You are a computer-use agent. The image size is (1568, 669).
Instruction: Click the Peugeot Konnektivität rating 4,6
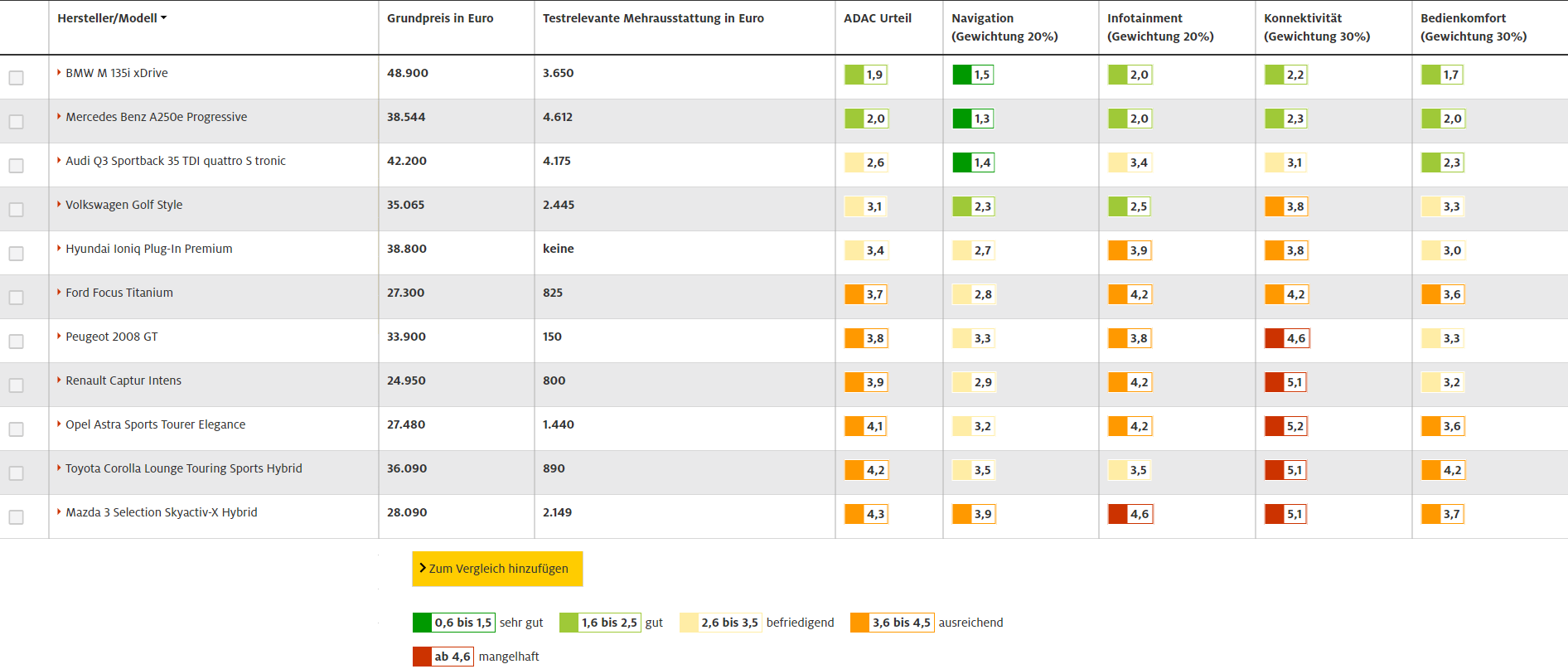tap(1286, 338)
